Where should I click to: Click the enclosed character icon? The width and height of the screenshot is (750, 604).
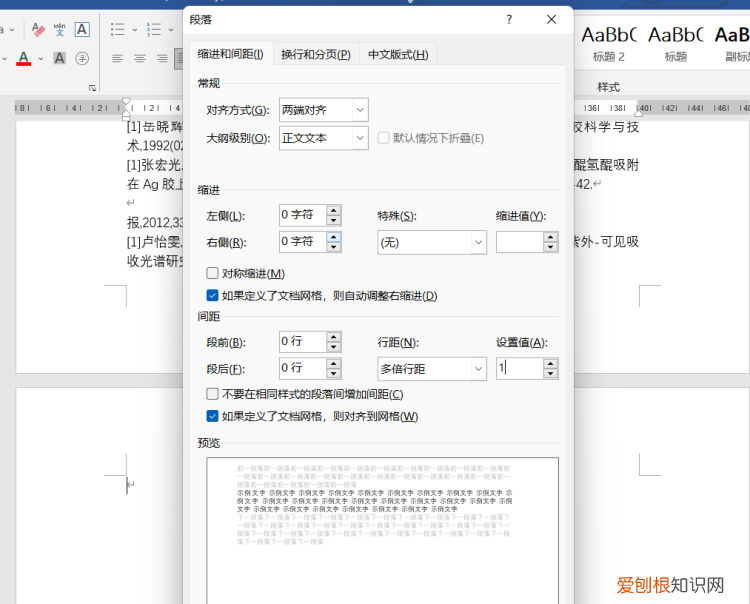click(x=82, y=58)
